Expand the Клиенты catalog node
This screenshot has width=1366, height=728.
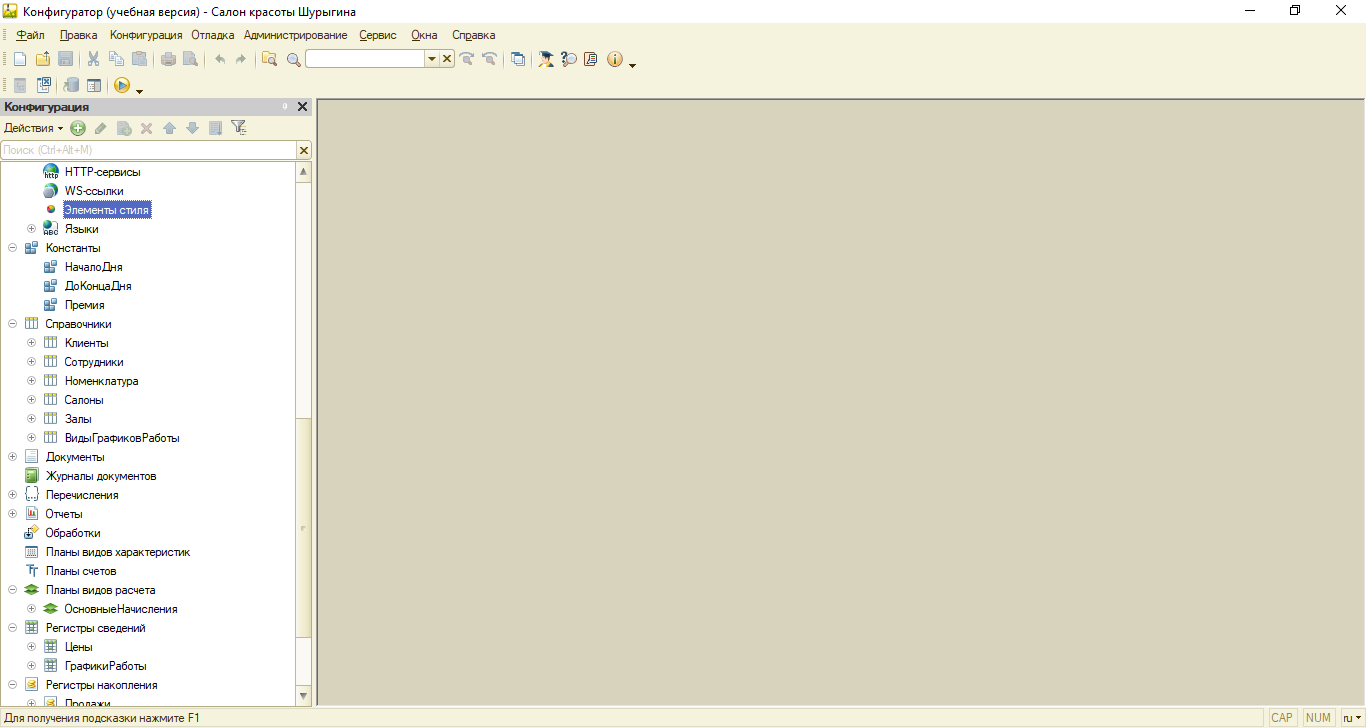tap(32, 343)
